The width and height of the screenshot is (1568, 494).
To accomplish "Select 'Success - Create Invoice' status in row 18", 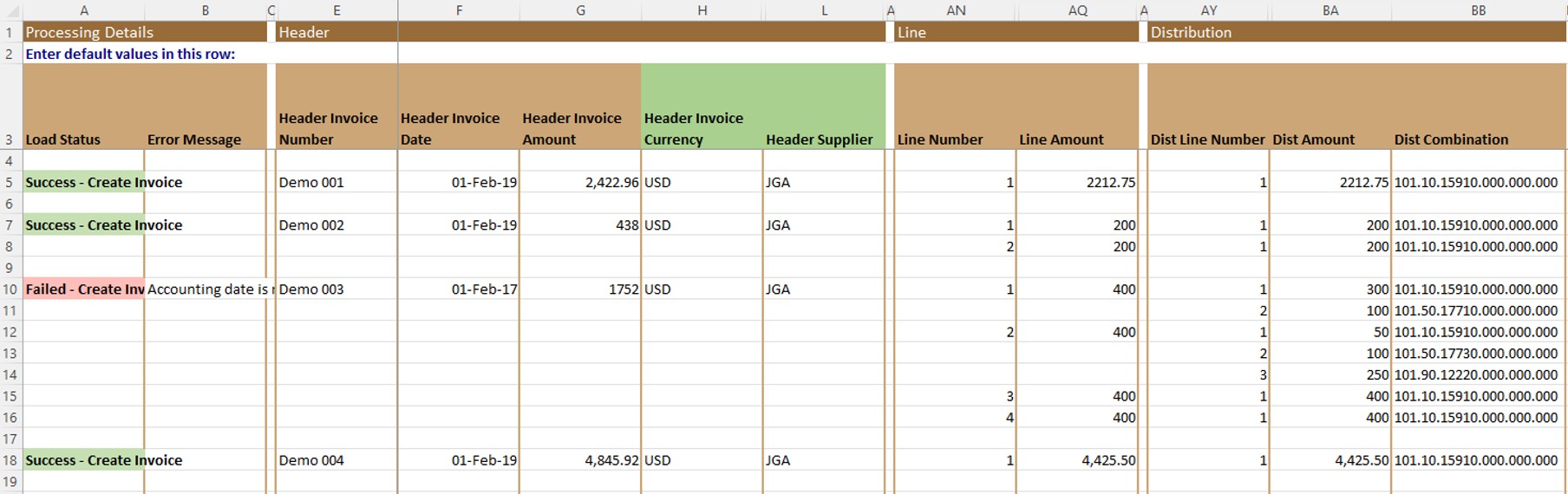I will [x=84, y=460].
